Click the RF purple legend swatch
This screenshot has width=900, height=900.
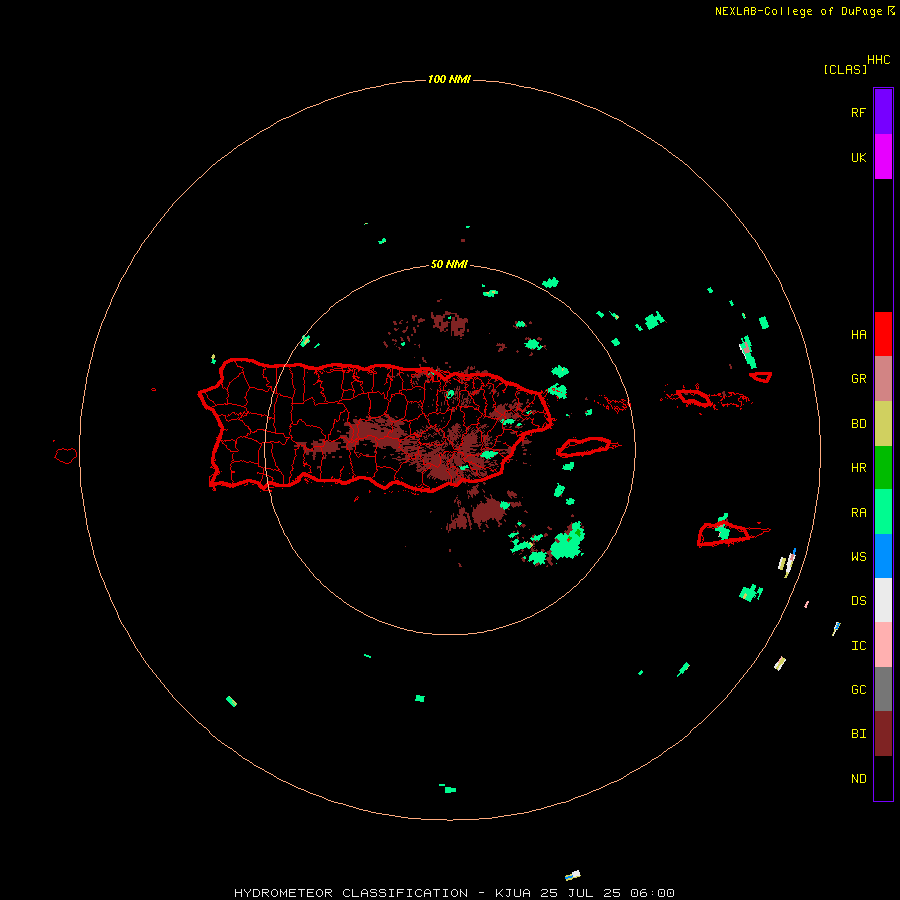[883, 112]
